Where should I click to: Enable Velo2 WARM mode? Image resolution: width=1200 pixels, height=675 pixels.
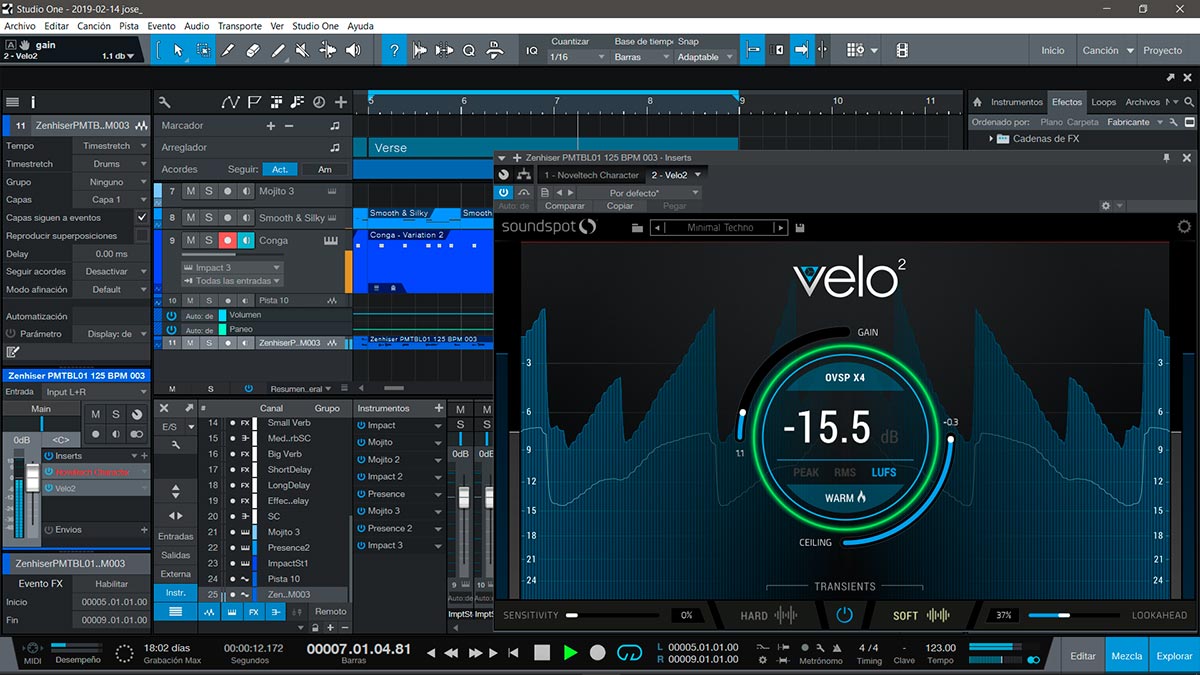tap(846, 497)
